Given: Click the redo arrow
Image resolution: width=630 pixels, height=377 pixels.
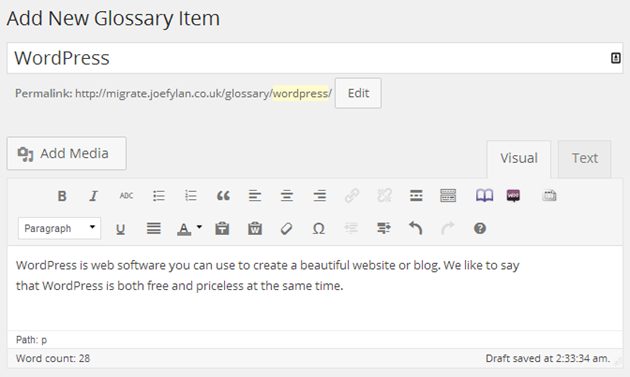Looking at the screenshot, I should pyautogui.click(x=448, y=228).
